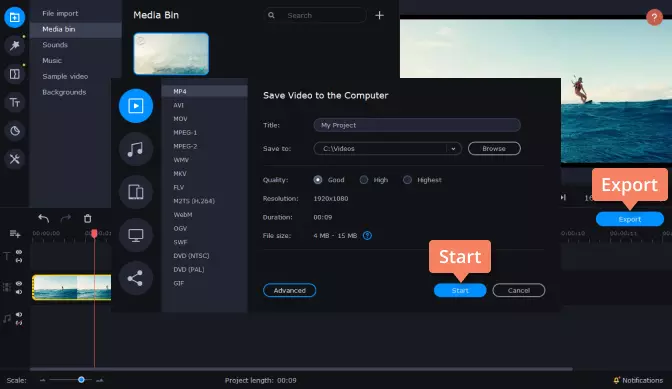Select Highest quality radio button
The width and height of the screenshot is (672, 389).
[407, 180]
